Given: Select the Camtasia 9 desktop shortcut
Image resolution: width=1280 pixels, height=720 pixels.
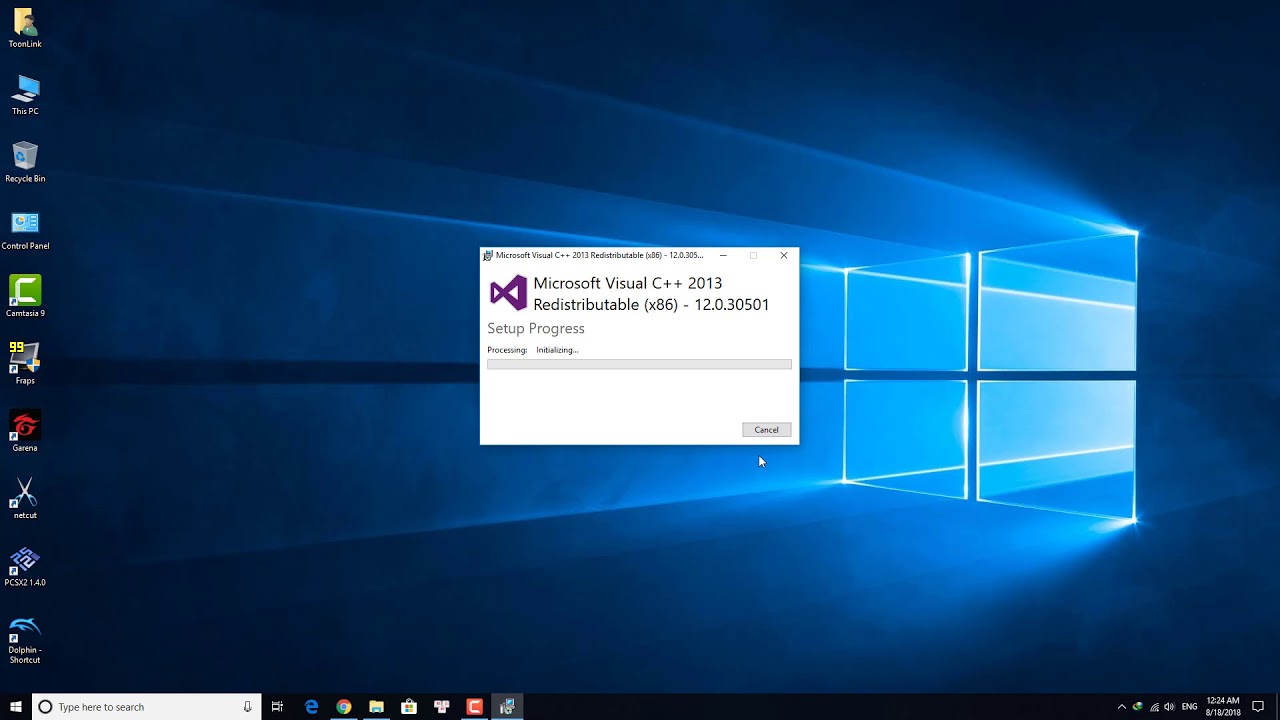Looking at the screenshot, I should click(x=25, y=297).
